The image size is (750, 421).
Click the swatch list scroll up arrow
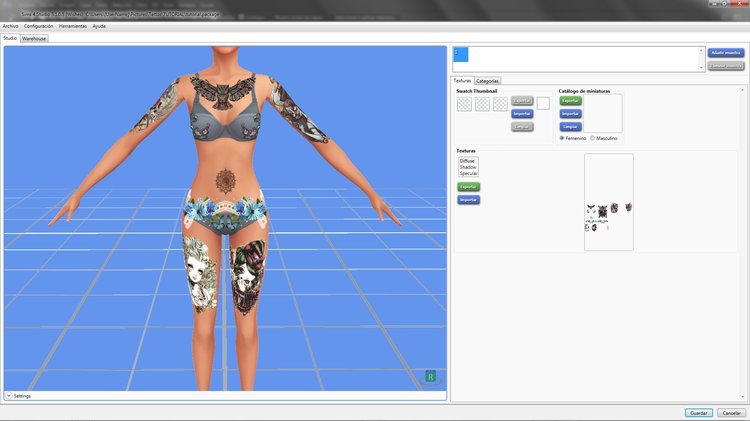click(x=701, y=50)
